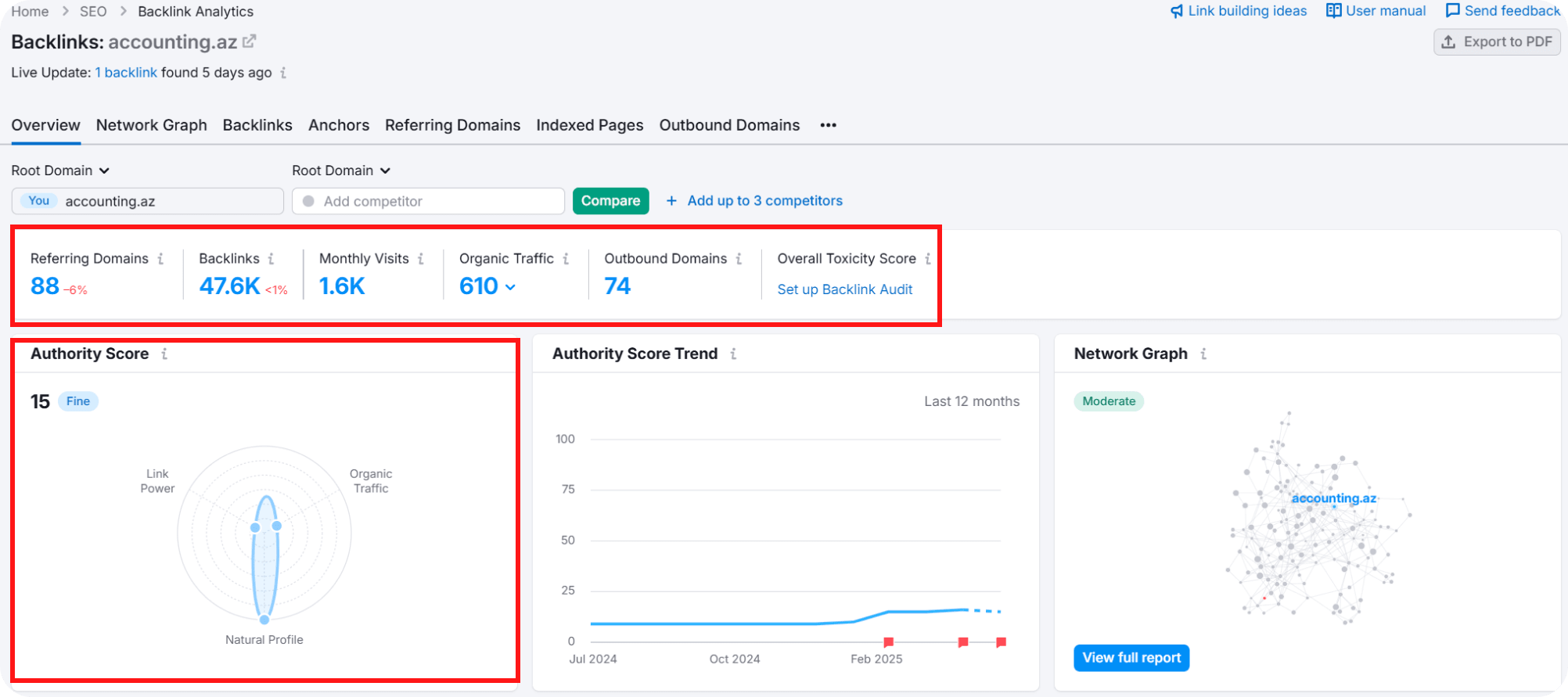This screenshot has height=697, width=1568.
Task: Click info icon beside Authority Score heading
Action: (164, 354)
